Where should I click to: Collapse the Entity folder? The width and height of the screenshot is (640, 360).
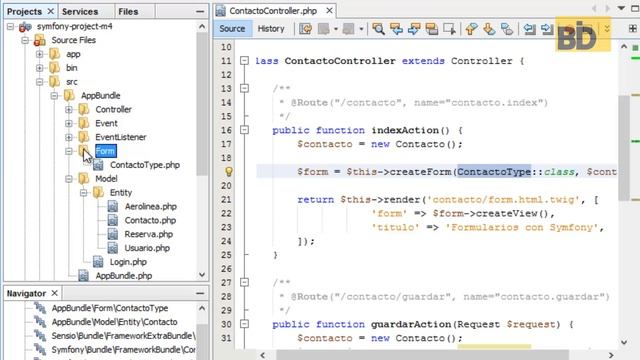[x=84, y=193]
